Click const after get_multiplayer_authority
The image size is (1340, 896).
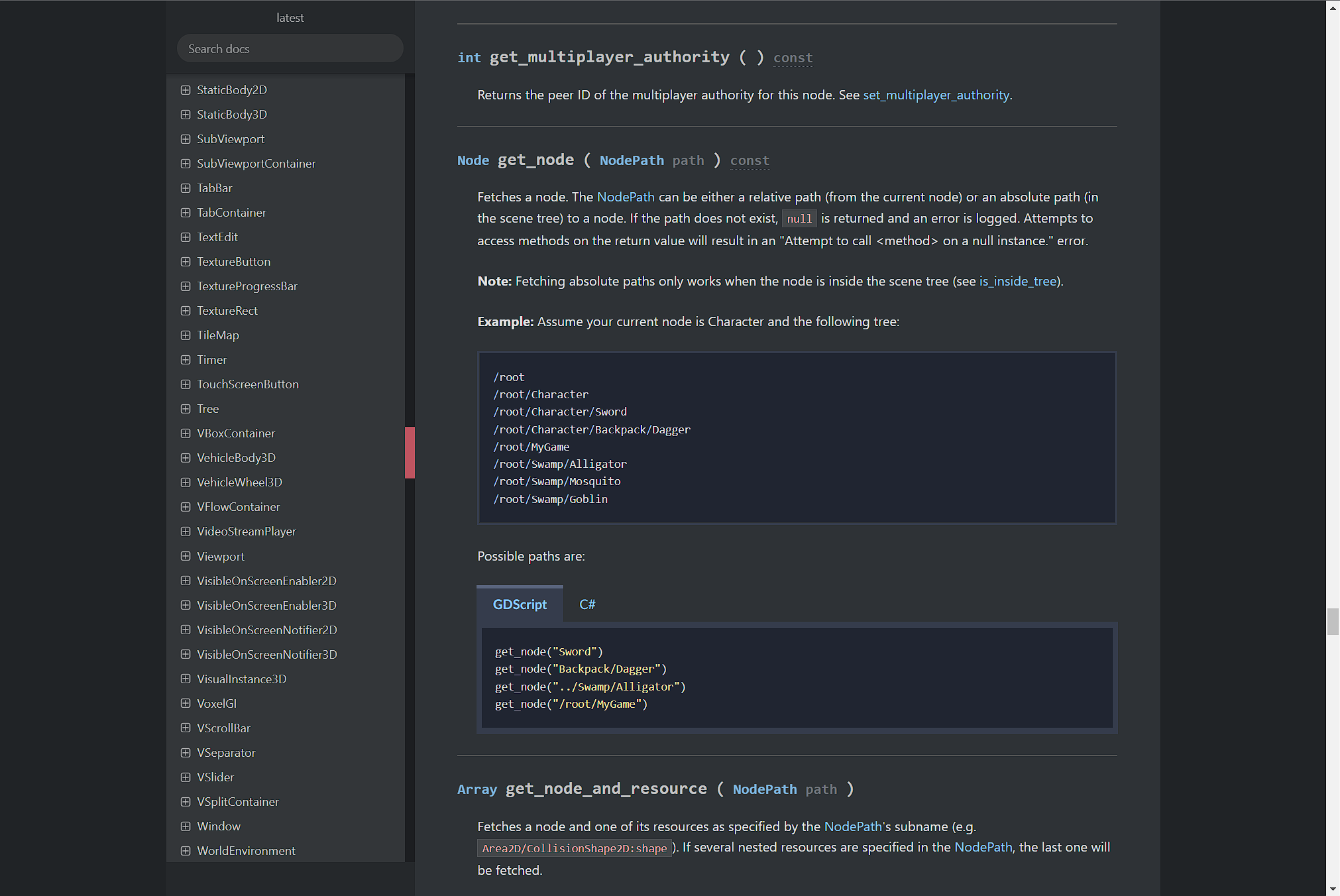pyautogui.click(x=793, y=58)
